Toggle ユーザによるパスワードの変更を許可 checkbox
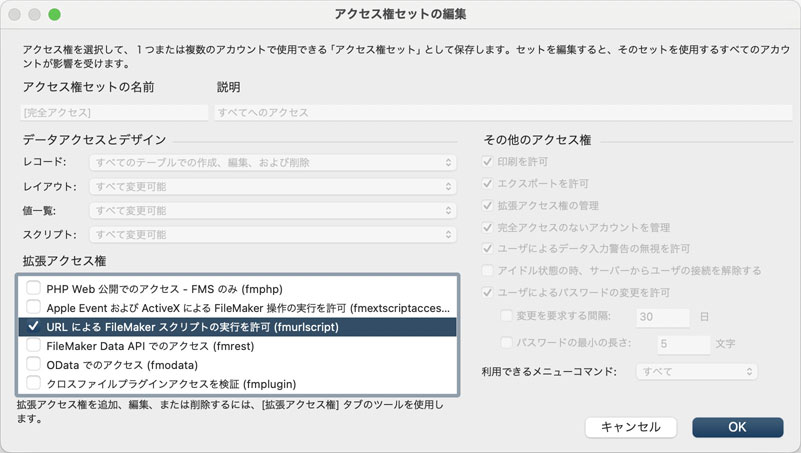 tap(487, 293)
